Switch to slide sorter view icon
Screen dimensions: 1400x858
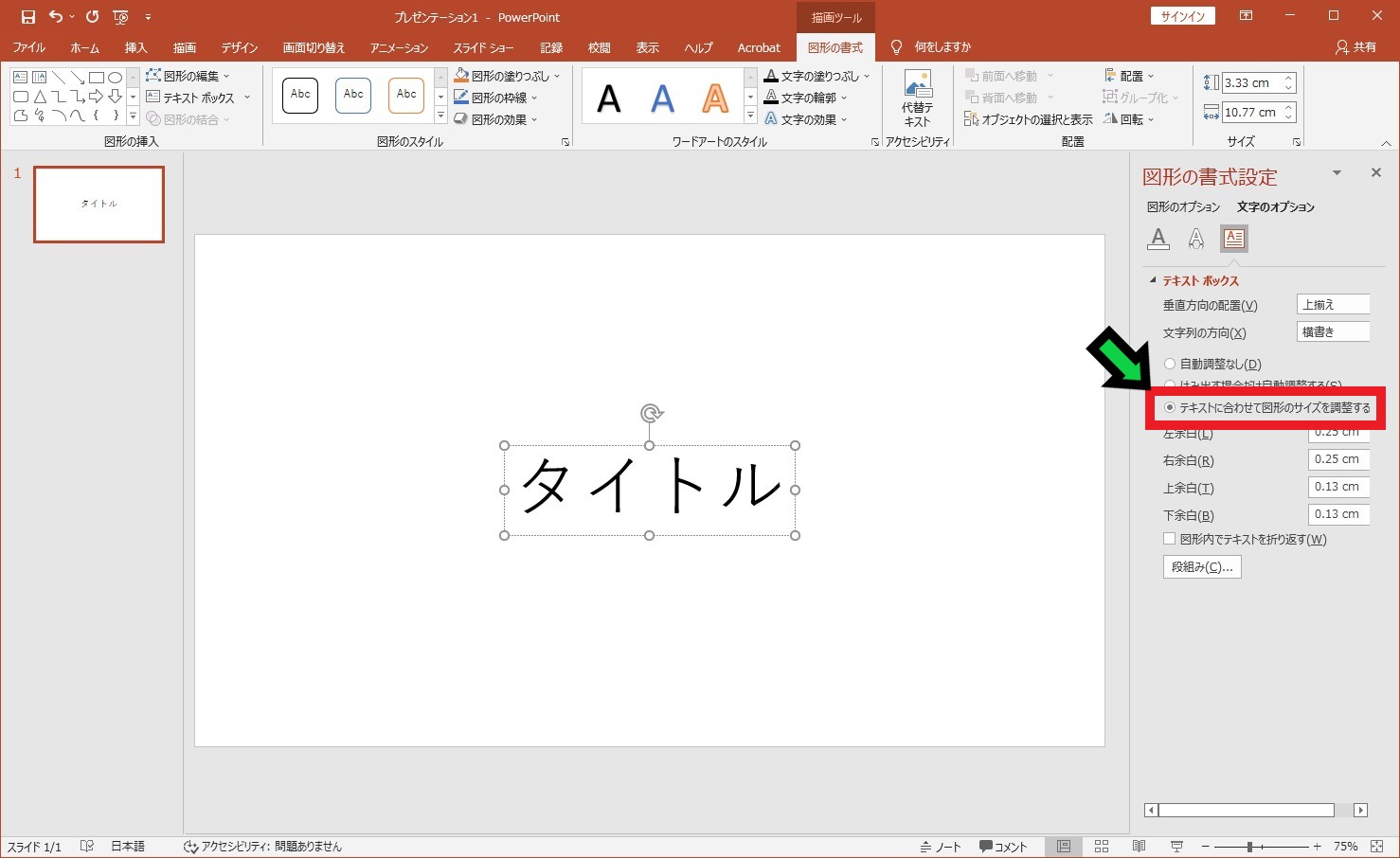coord(1102,847)
